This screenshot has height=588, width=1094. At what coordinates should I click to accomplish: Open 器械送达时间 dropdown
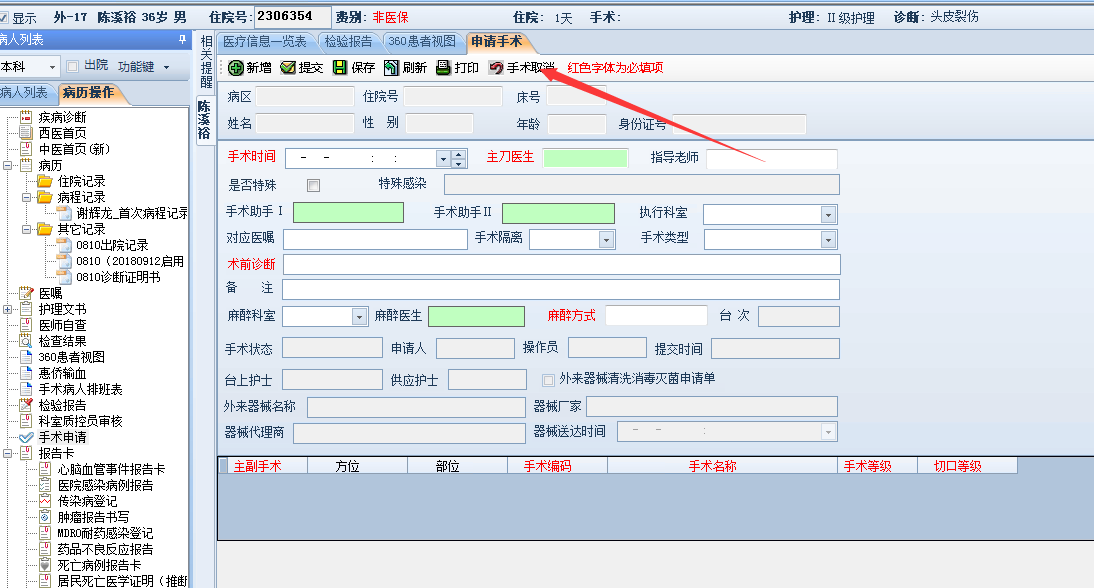point(828,432)
